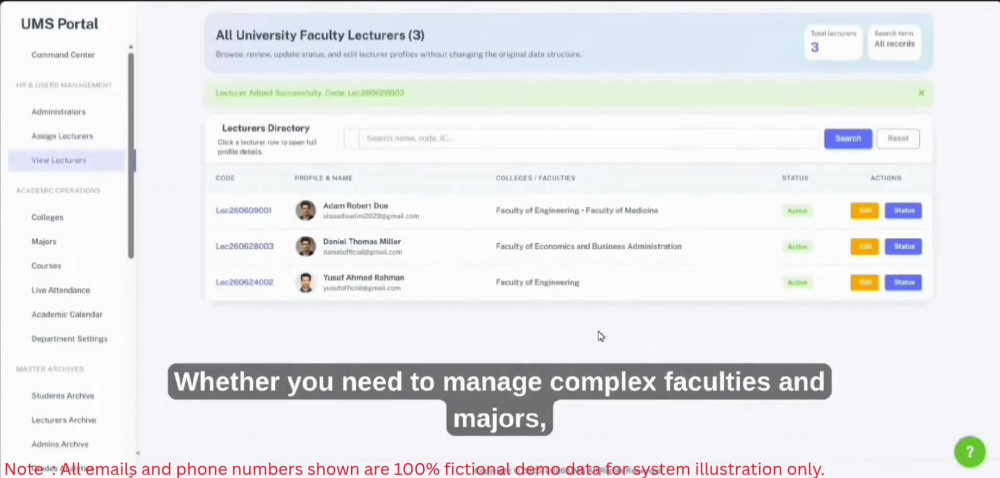Viewport: 1000px width, 478px height.
Task: Open the Majors sidebar page
Action: click(x=43, y=242)
